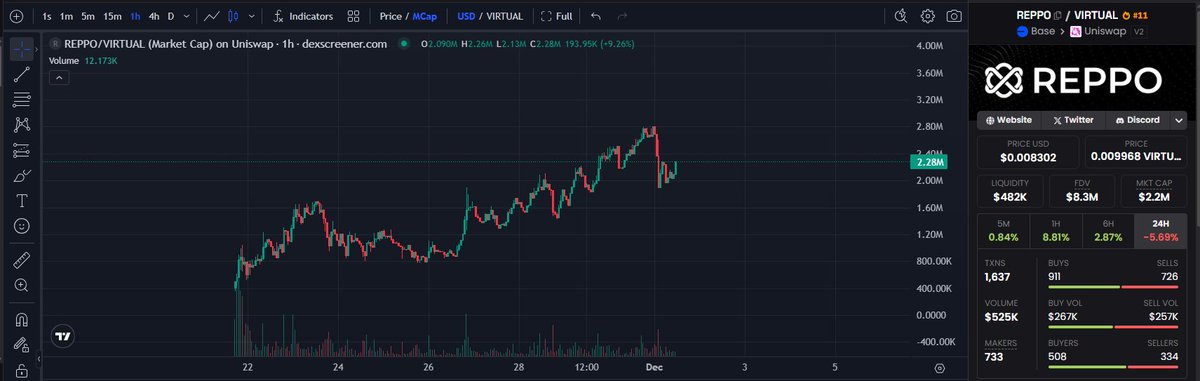Open the REPPO Website link
This screenshot has height=381, width=1200.
click(x=1008, y=120)
